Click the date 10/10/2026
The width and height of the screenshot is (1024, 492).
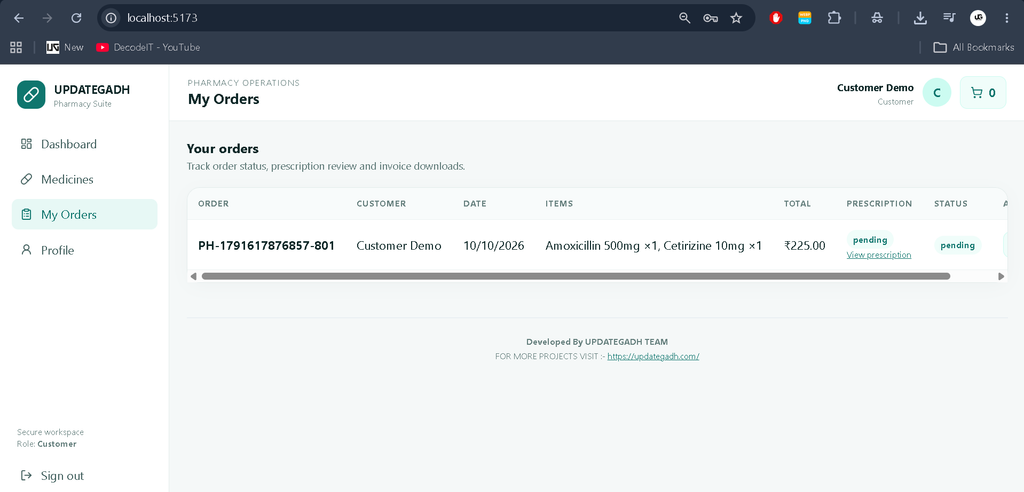click(494, 246)
